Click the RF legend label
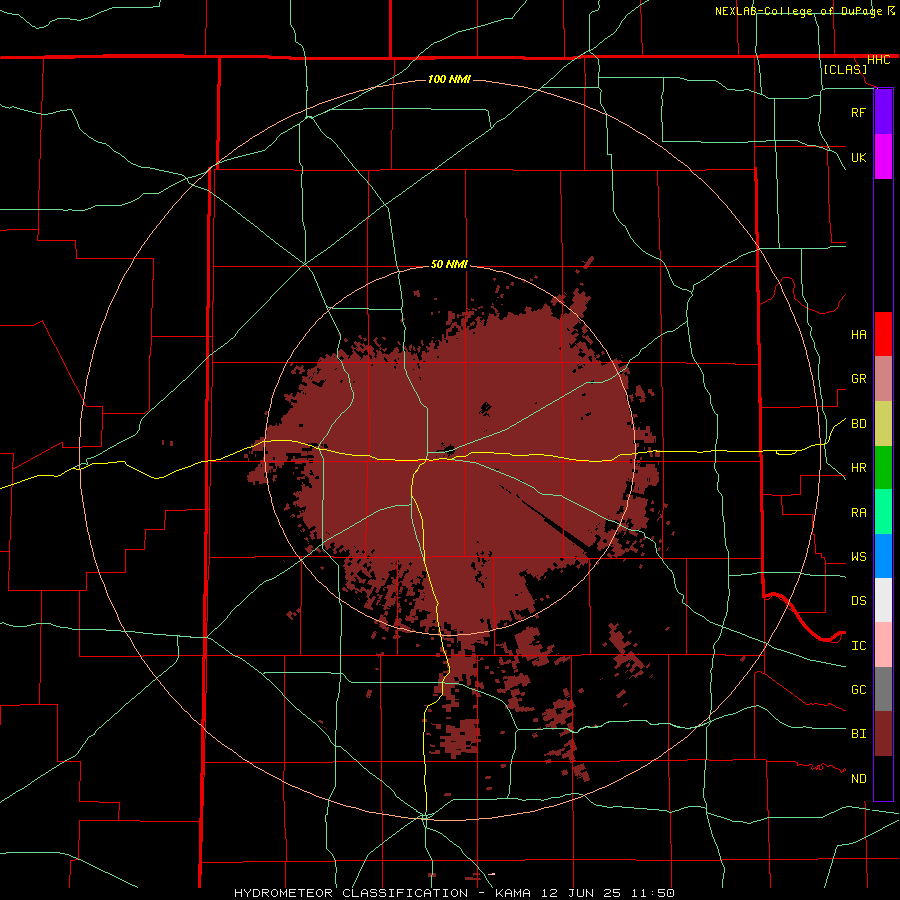The width and height of the screenshot is (900, 900). (x=858, y=112)
